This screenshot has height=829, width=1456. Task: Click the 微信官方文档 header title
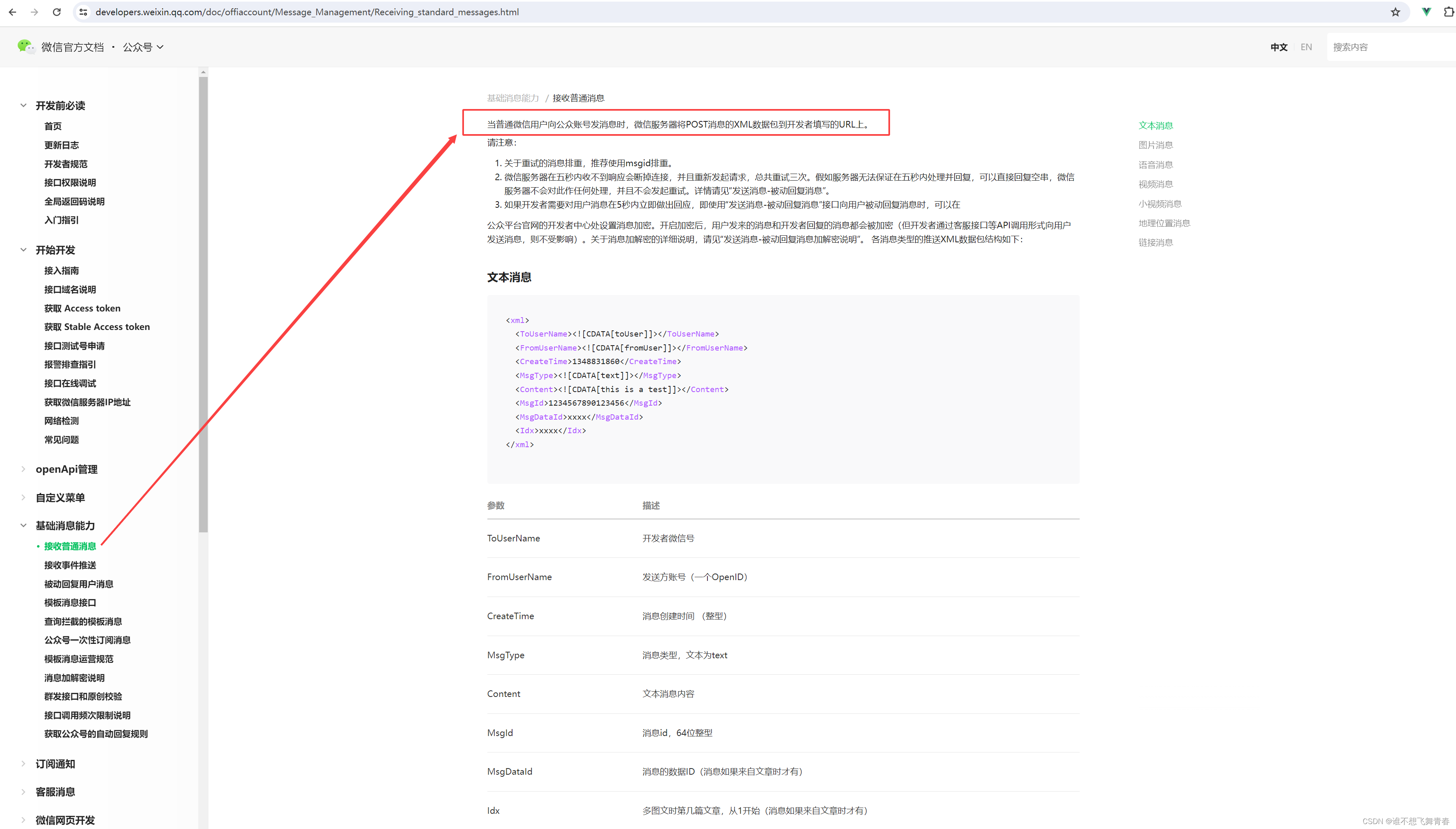72,47
